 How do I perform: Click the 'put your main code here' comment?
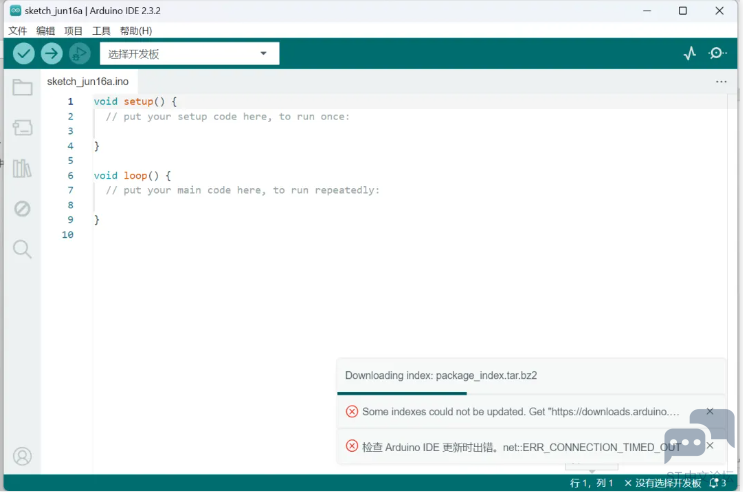pos(242,190)
